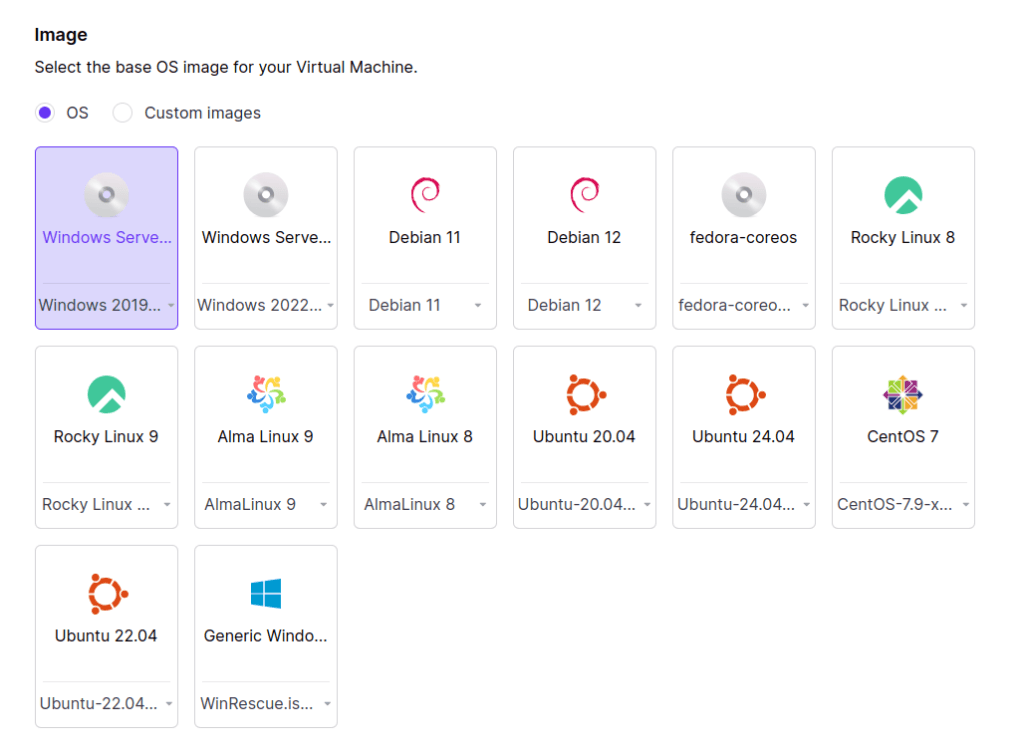The image size is (1024, 753).
Task: Pick the Ubuntu 24.04 logo icon
Action: [744, 394]
